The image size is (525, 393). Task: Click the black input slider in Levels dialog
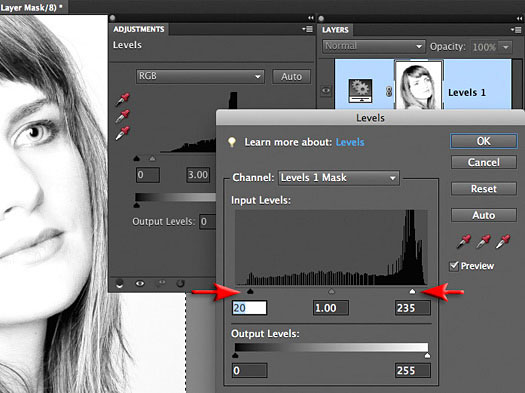pyautogui.click(x=250, y=292)
